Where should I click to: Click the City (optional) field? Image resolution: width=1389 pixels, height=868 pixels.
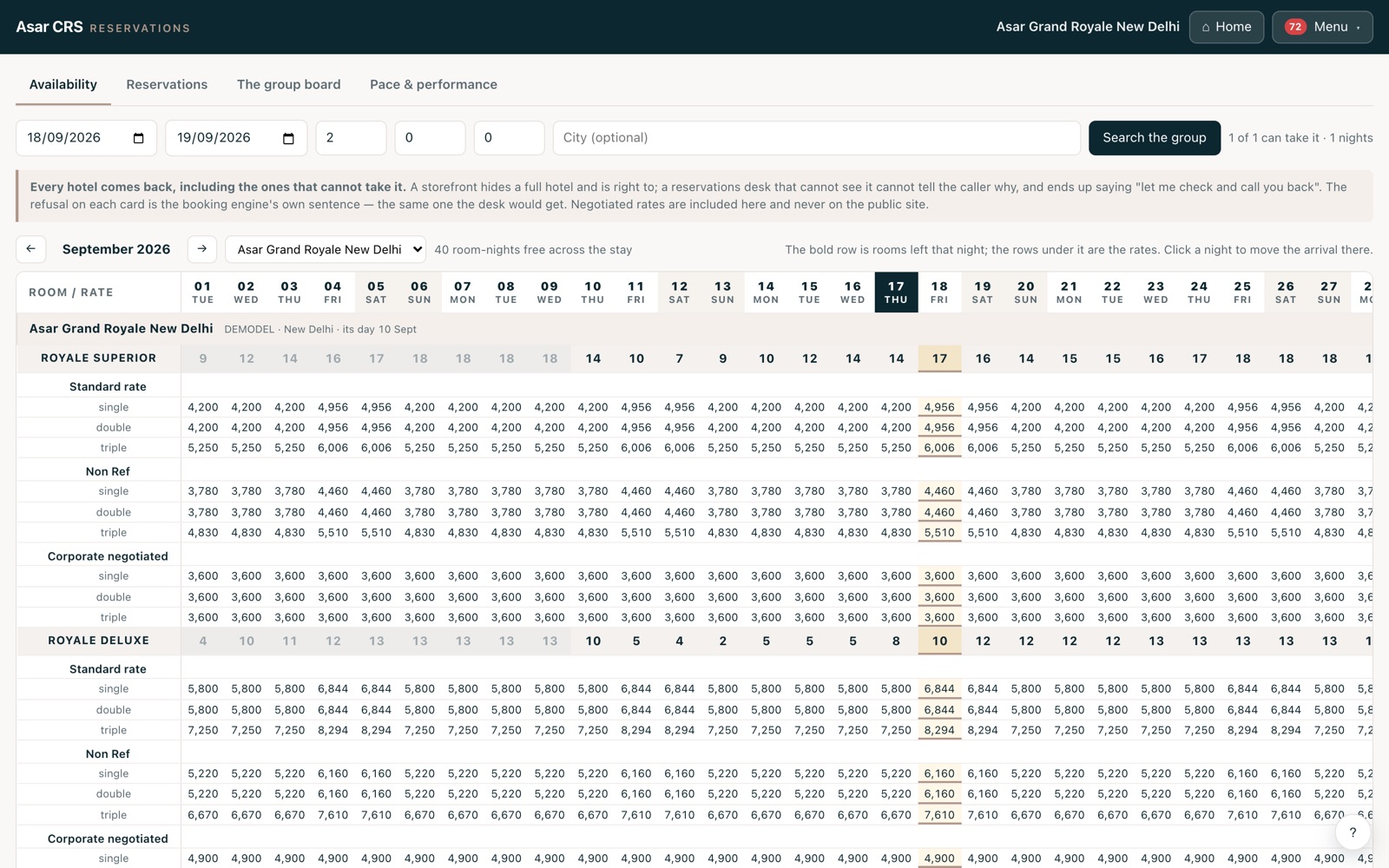click(x=816, y=138)
